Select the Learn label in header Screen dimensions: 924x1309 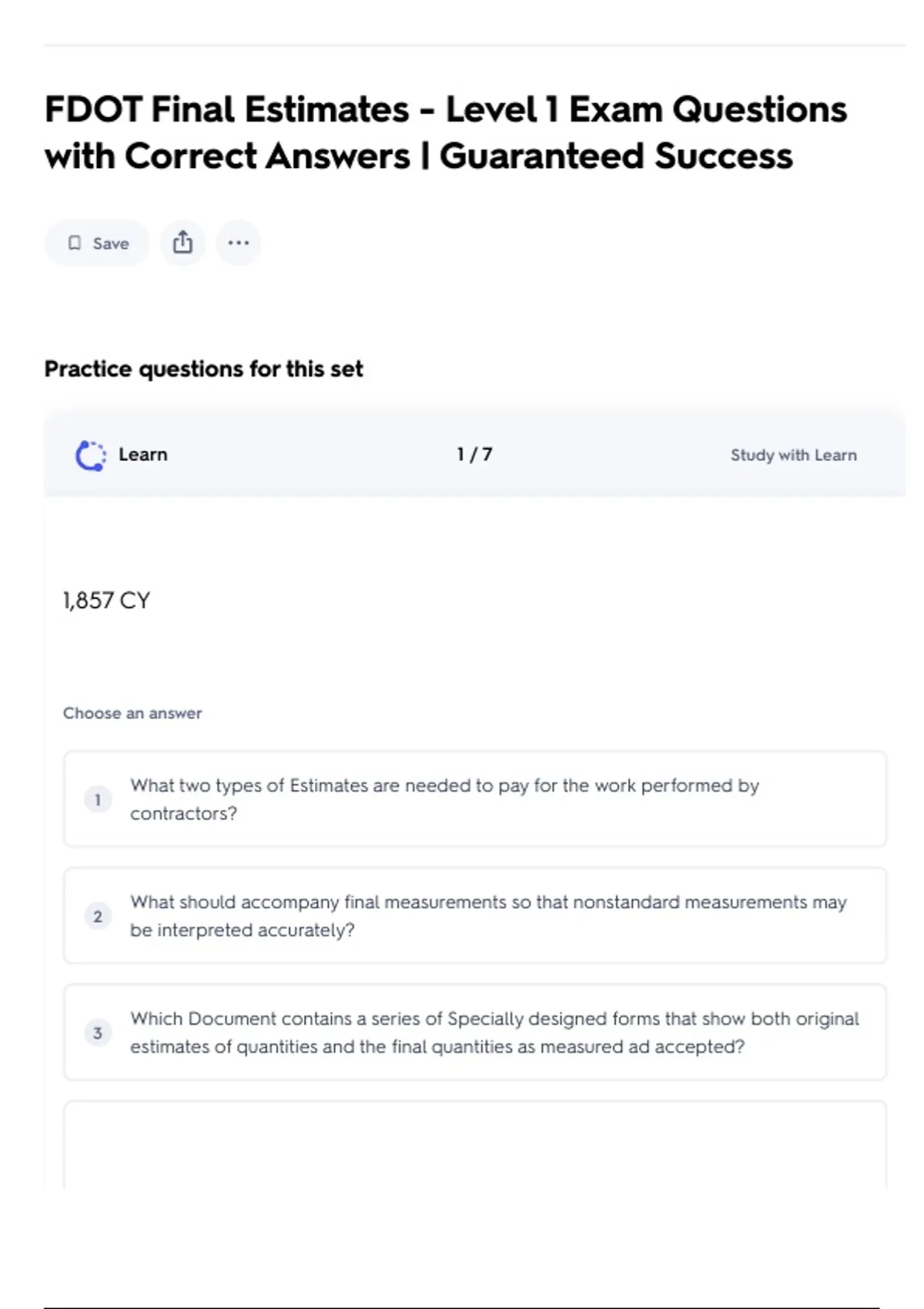(x=142, y=455)
